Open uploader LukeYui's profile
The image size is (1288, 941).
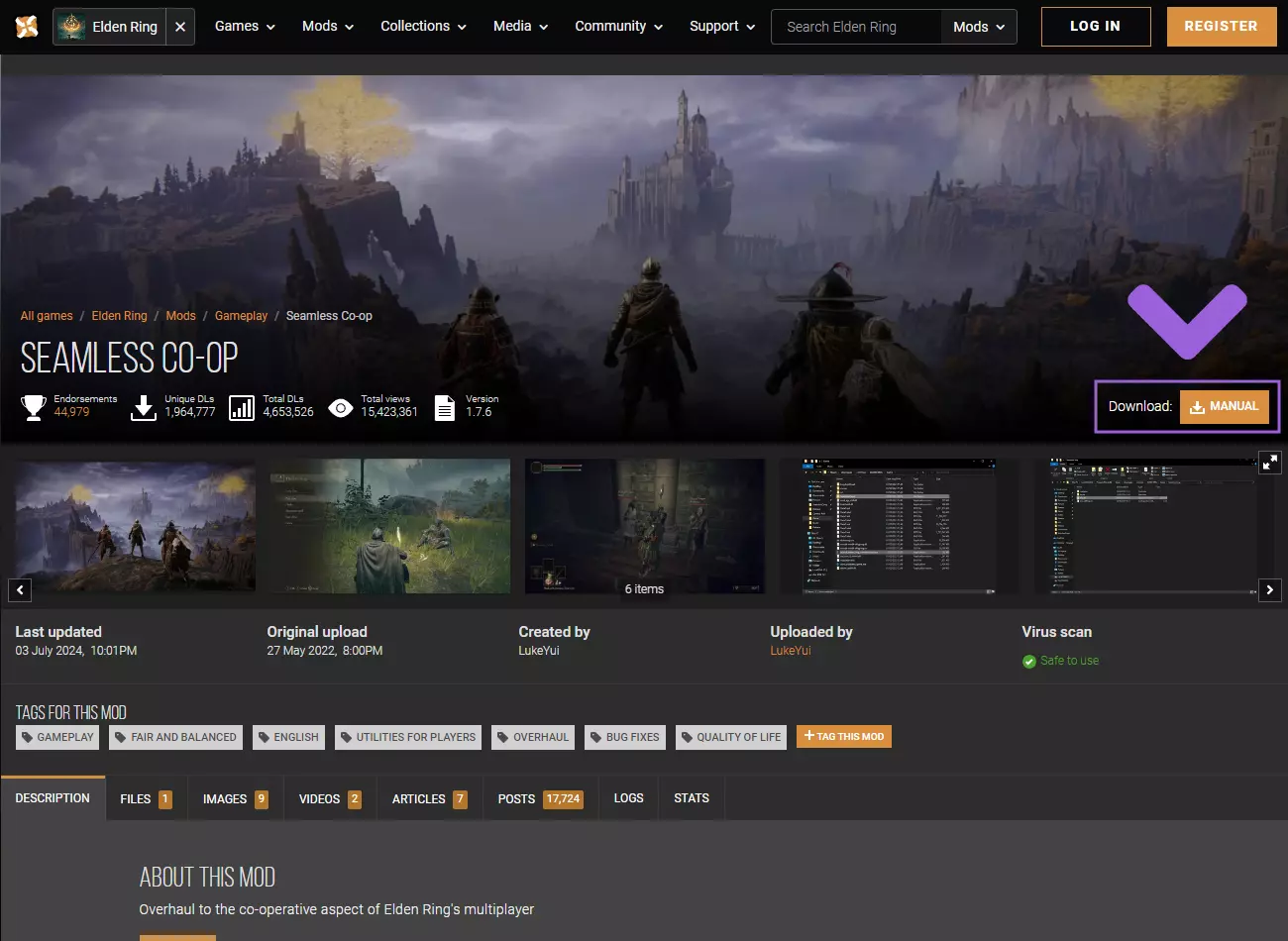point(791,651)
